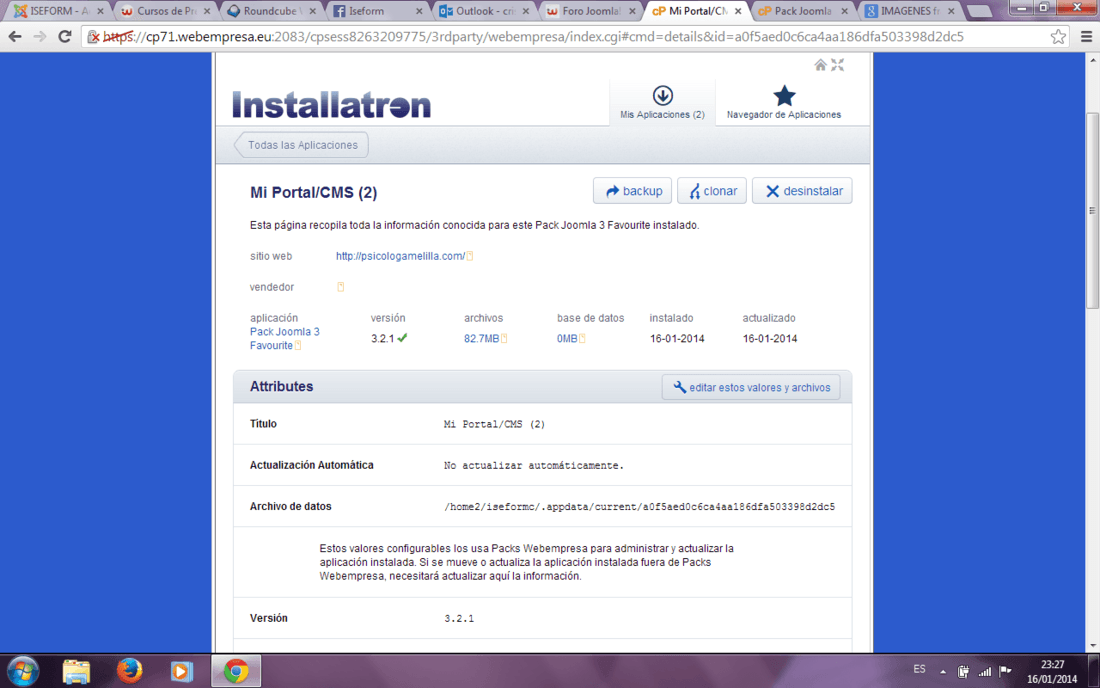Image resolution: width=1100 pixels, height=688 pixels.
Task: Click the backup button
Action: coord(633,191)
